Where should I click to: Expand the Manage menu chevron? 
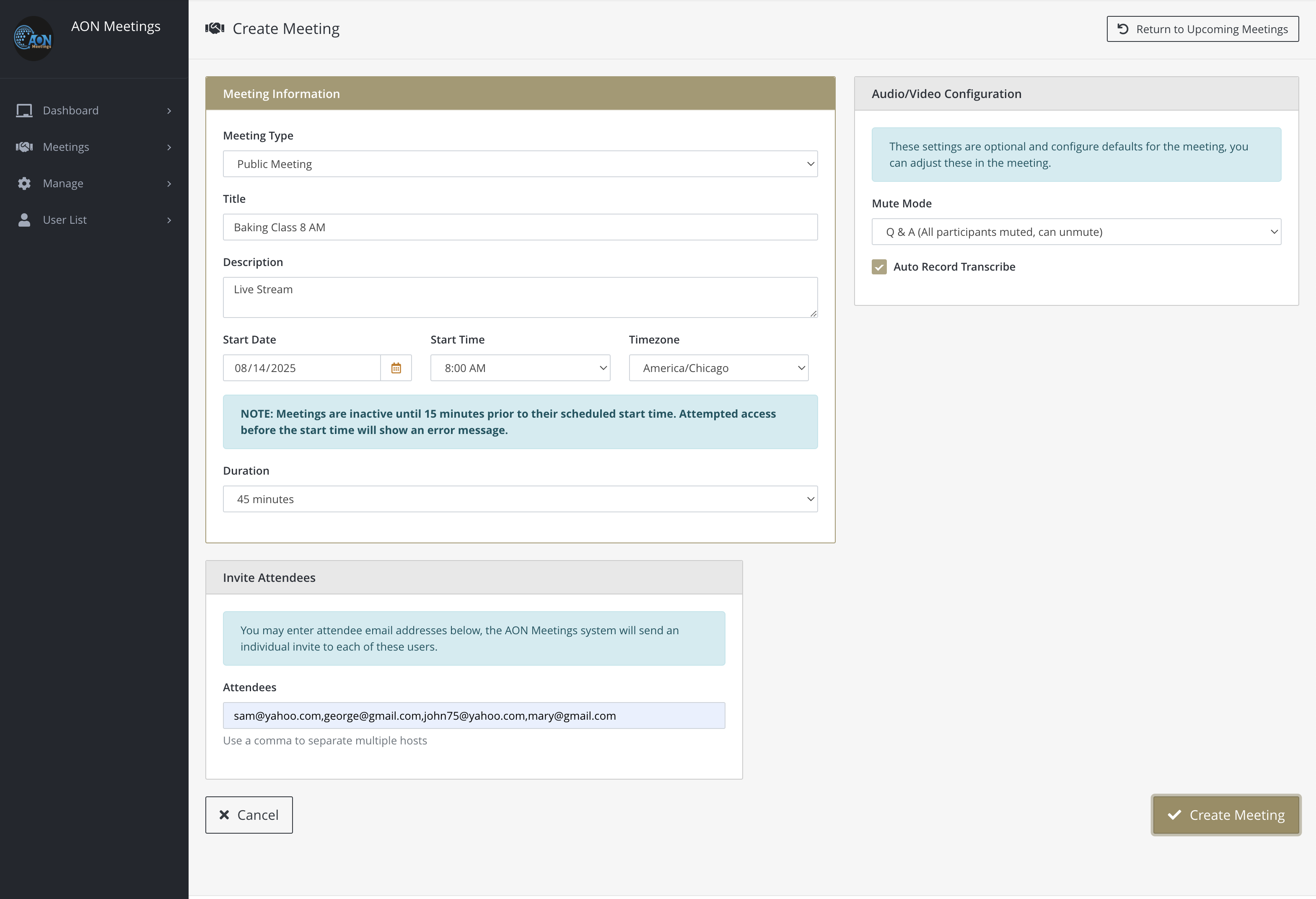169,183
